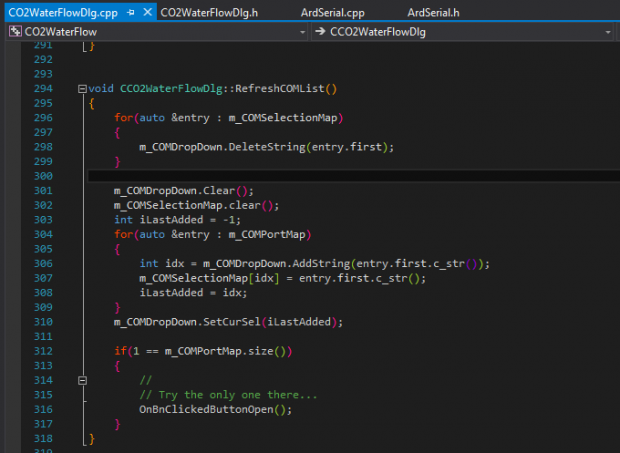Click the RefreshCOMList function name
Viewport: 620px width, 453px height.
[280, 89]
